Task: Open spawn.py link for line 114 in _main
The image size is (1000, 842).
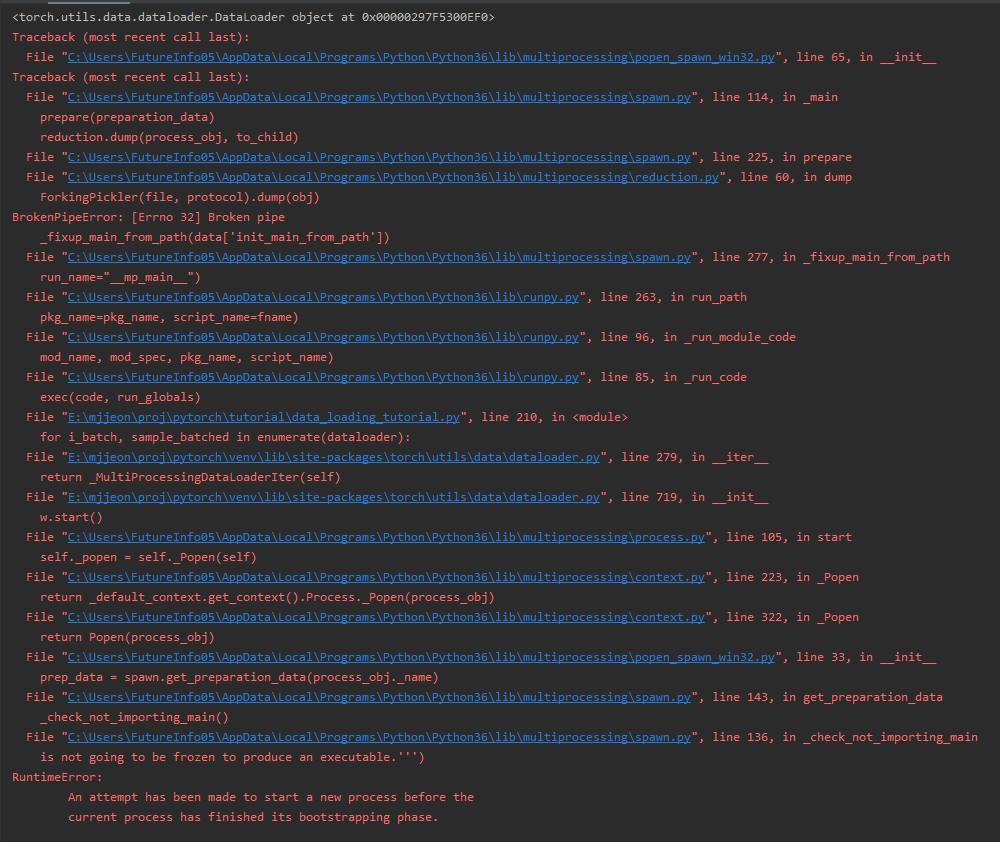Action: [x=379, y=97]
